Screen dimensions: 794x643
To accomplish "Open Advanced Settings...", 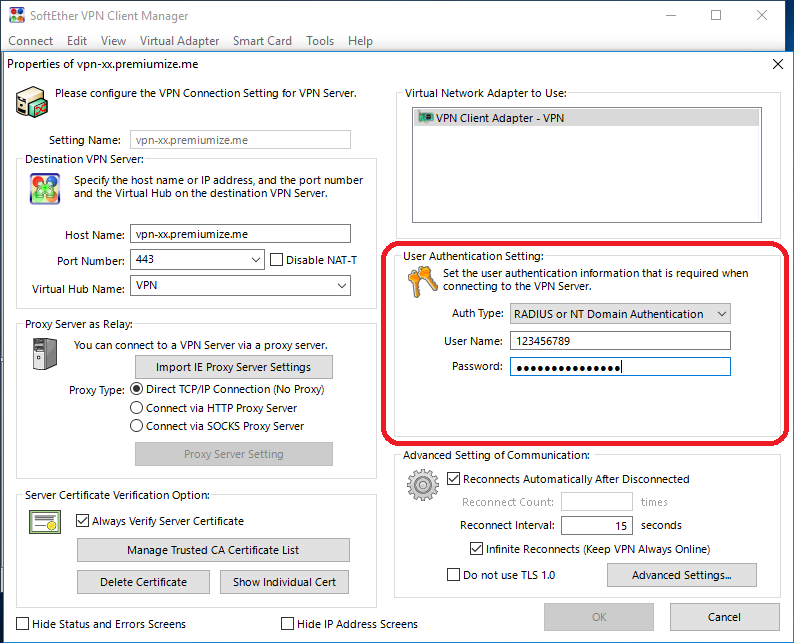I will pyautogui.click(x=682, y=575).
